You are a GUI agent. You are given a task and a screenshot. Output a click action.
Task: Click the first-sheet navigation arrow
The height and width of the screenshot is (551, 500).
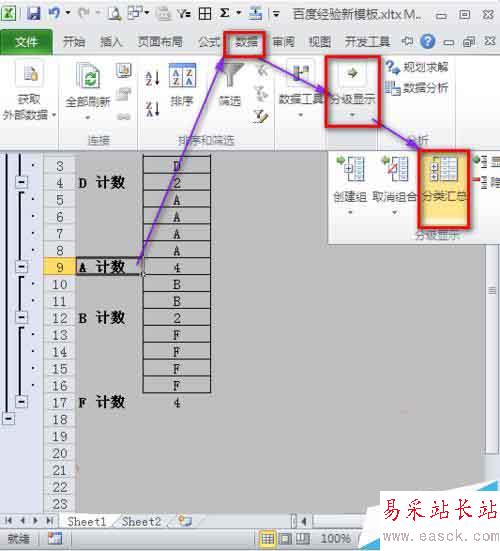pyautogui.click(x=8, y=521)
